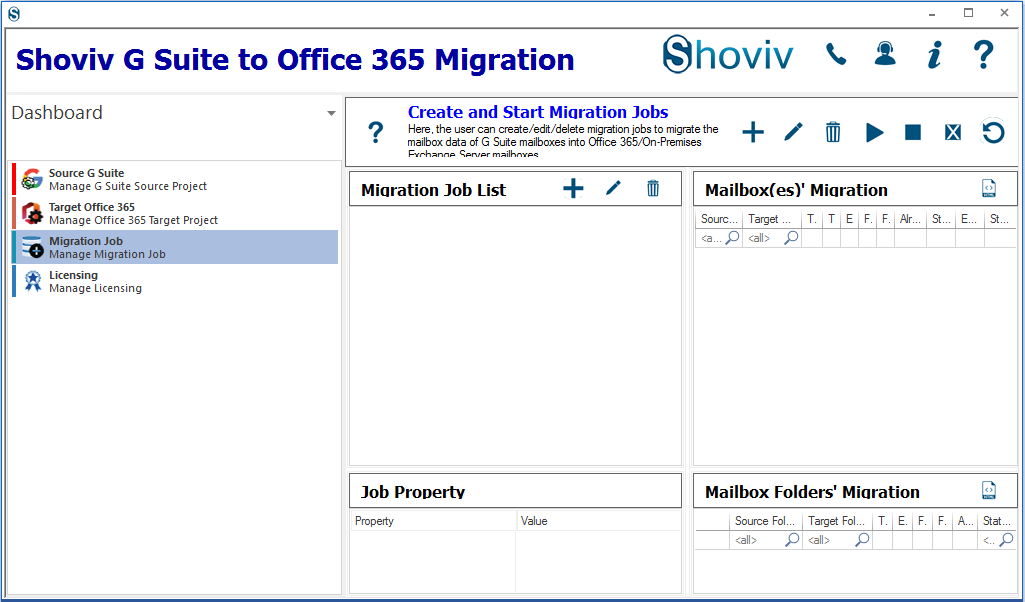Open live support agent headset icon

[x=885, y=54]
